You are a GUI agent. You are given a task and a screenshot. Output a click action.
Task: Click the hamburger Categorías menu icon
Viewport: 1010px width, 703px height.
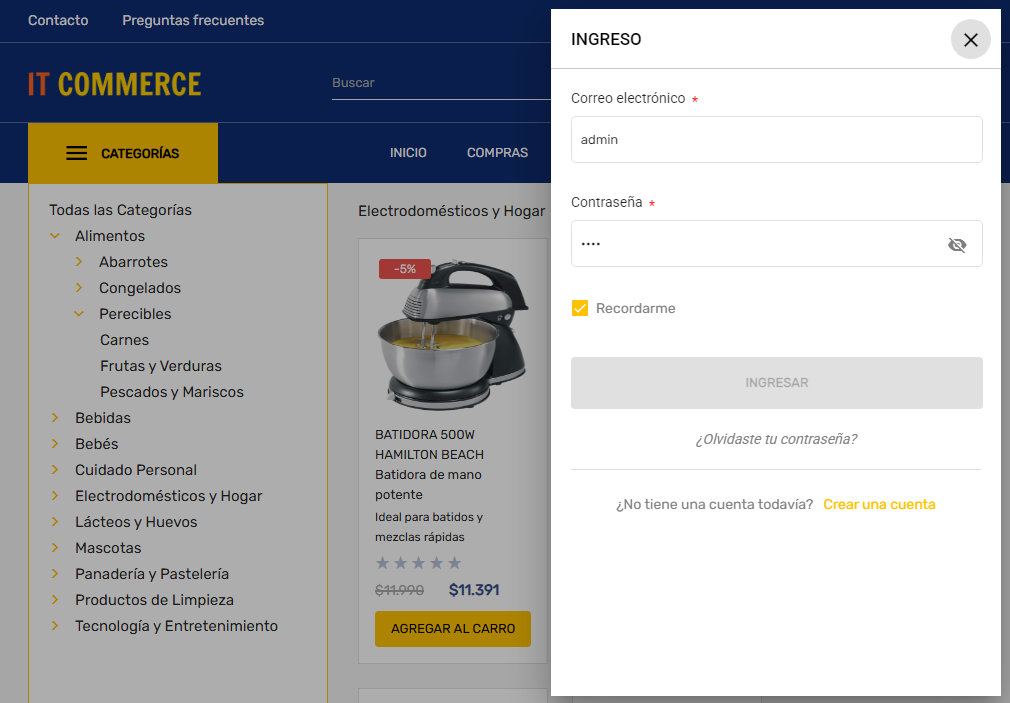point(77,153)
